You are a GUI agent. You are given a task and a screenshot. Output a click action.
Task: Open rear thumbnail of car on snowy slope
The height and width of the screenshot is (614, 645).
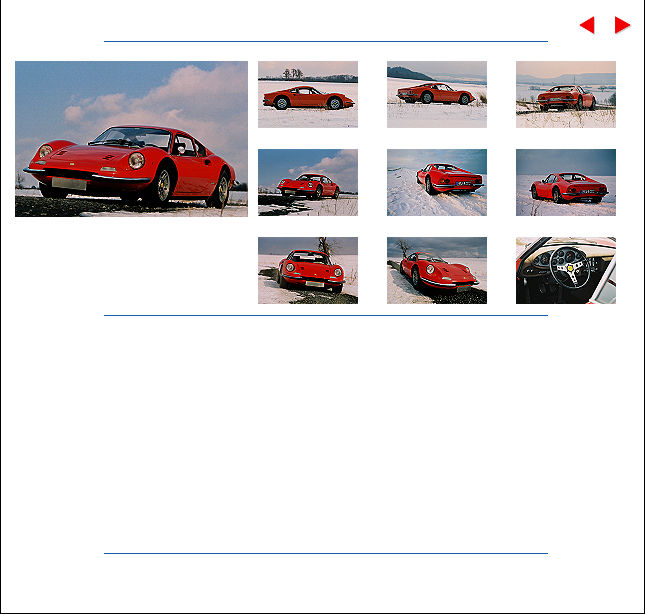coord(437,183)
